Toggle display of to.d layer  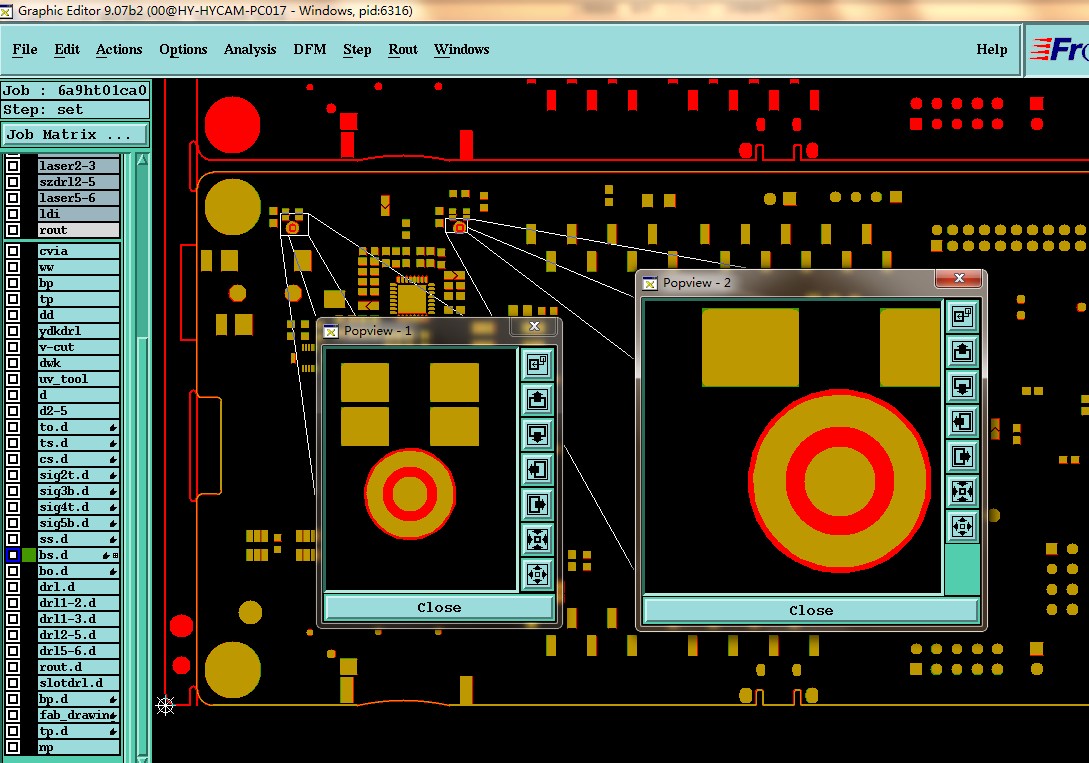tap(13, 427)
